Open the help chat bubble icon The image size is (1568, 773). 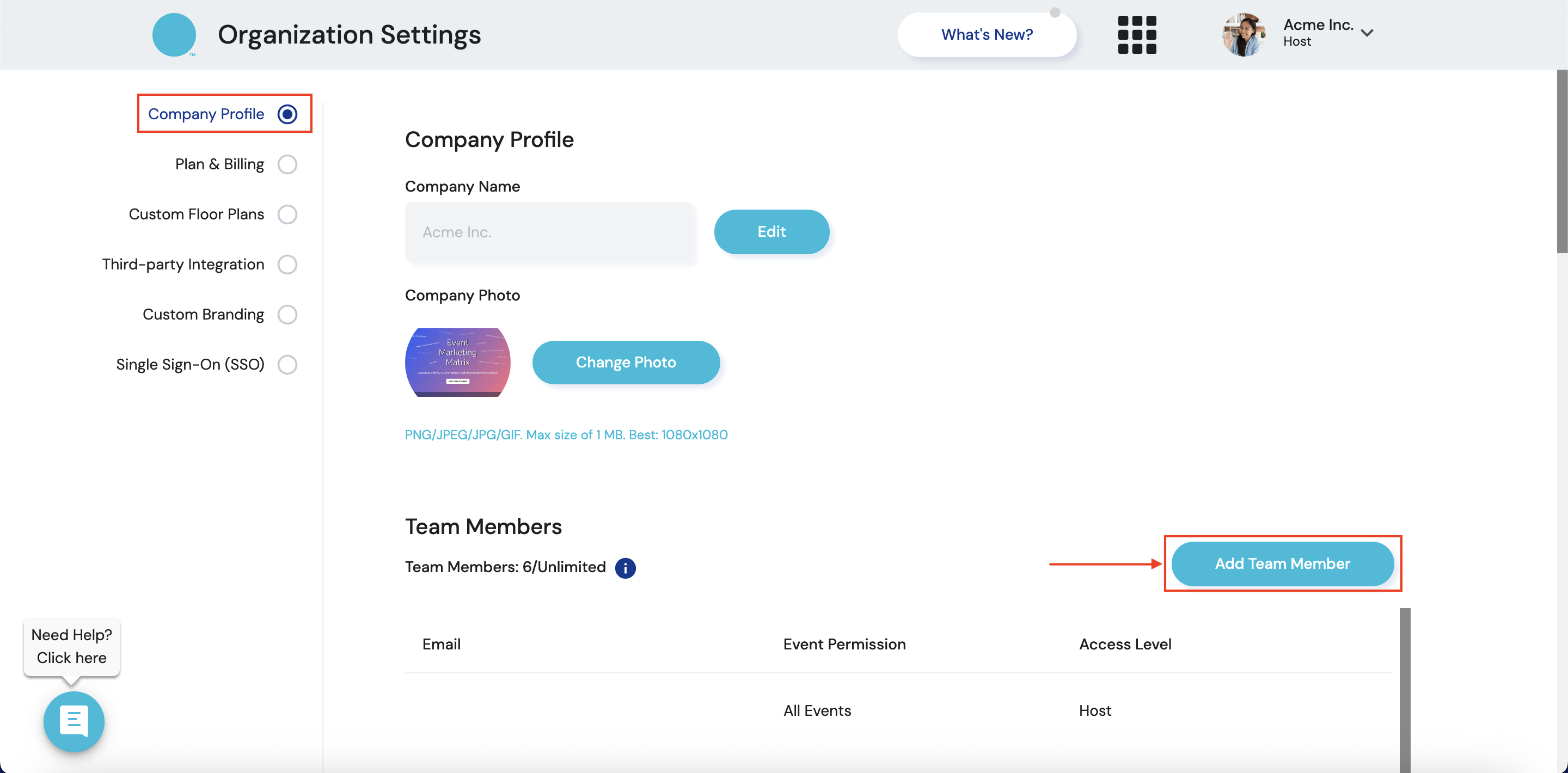coord(73,721)
